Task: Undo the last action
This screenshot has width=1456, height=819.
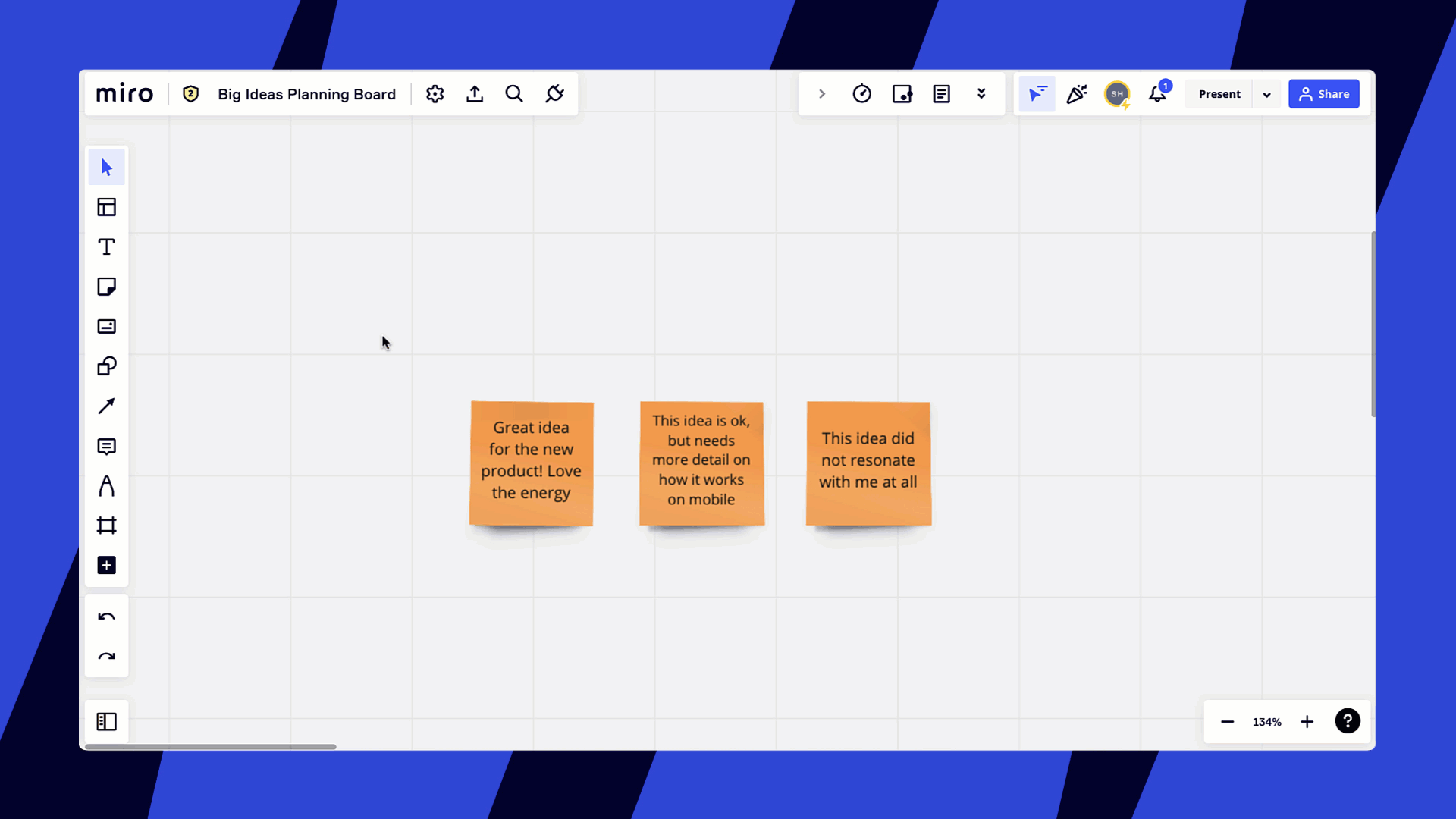Action: (x=106, y=617)
